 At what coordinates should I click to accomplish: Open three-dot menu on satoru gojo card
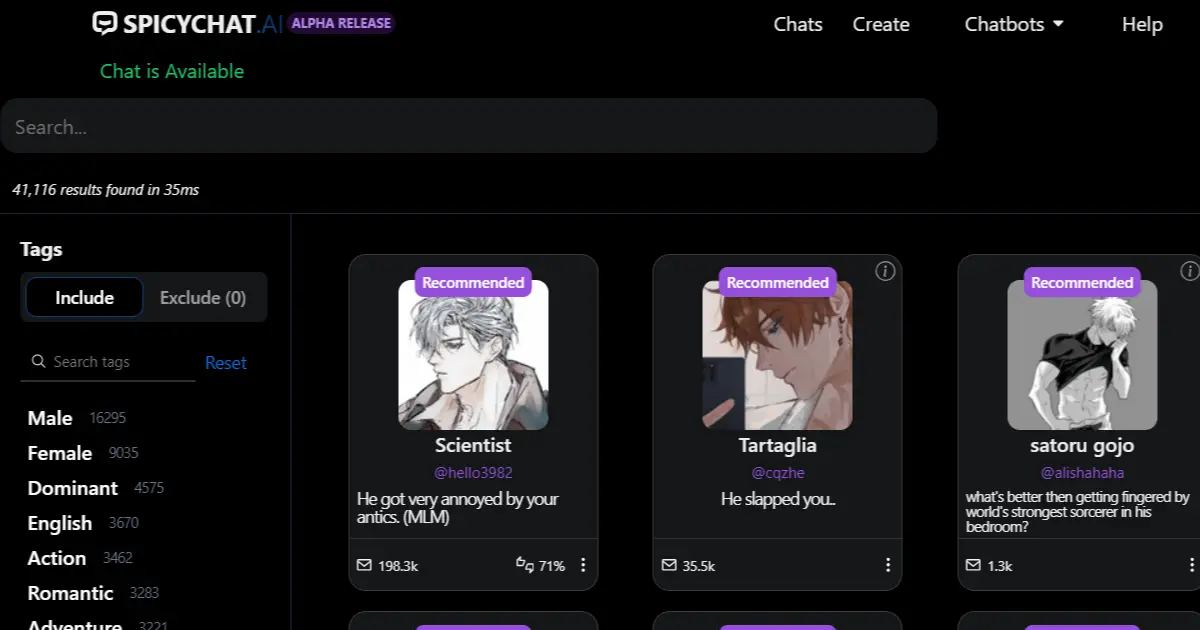(x=1191, y=566)
